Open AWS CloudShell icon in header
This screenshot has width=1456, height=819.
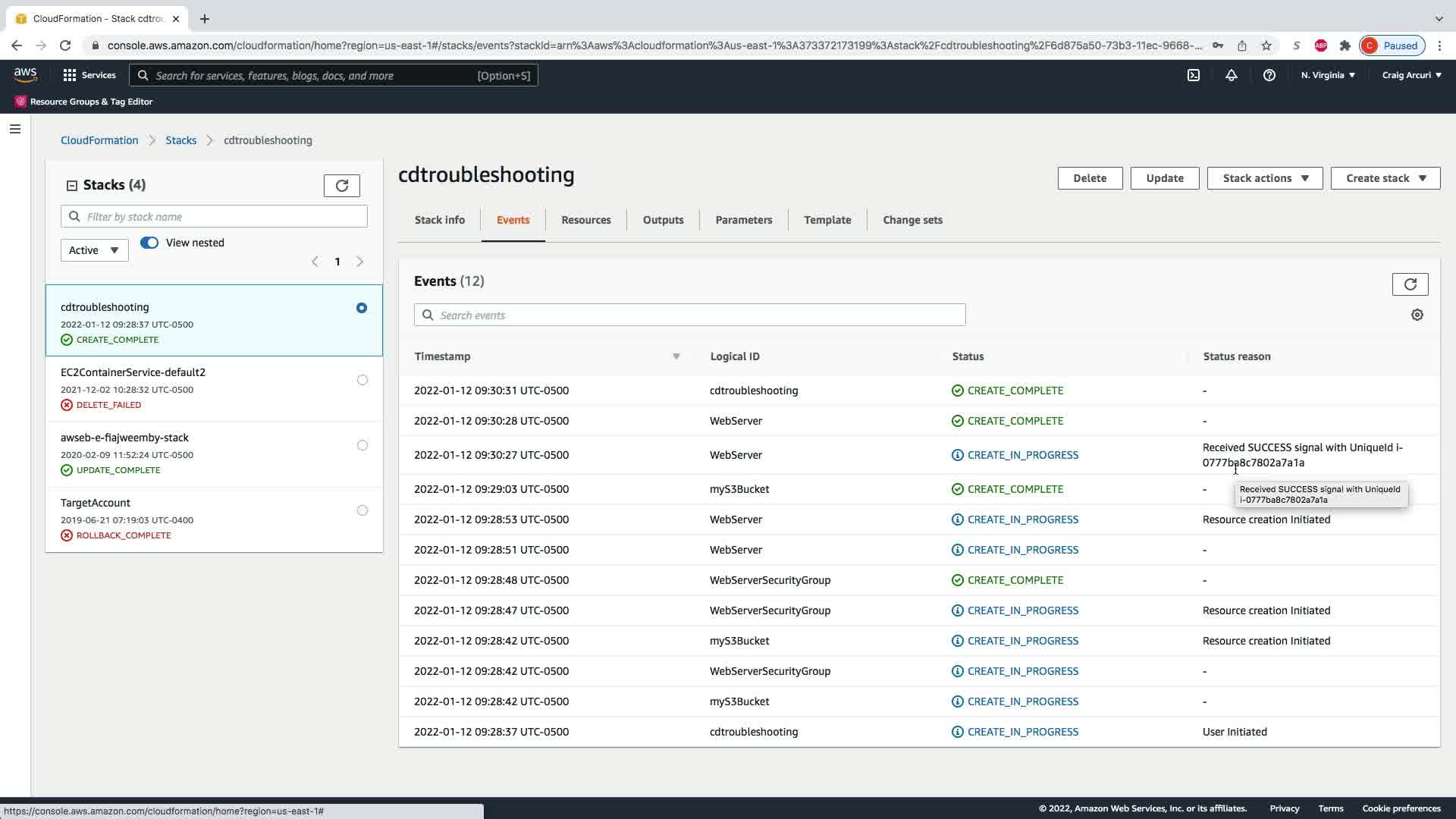1194,75
